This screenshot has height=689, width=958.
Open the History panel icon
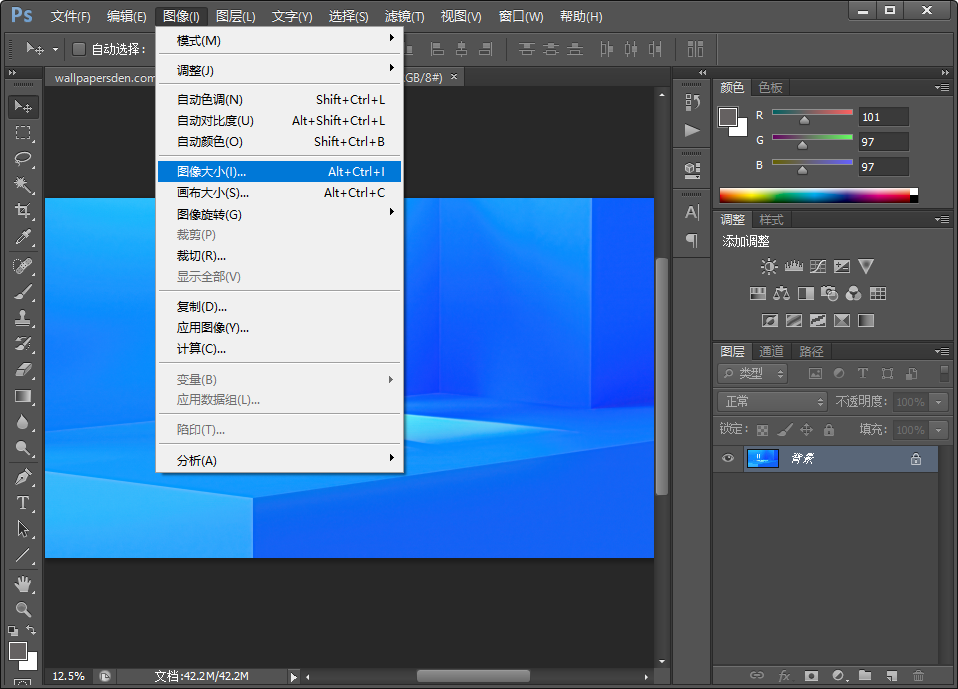[692, 102]
